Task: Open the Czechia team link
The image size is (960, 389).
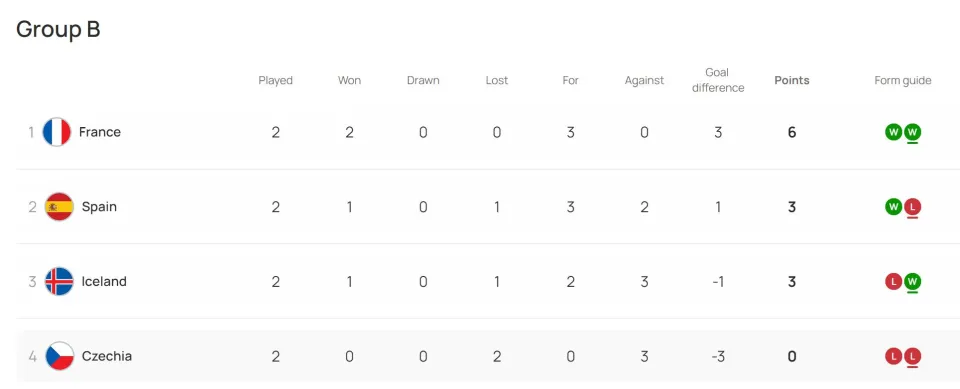Action: click(x=107, y=357)
